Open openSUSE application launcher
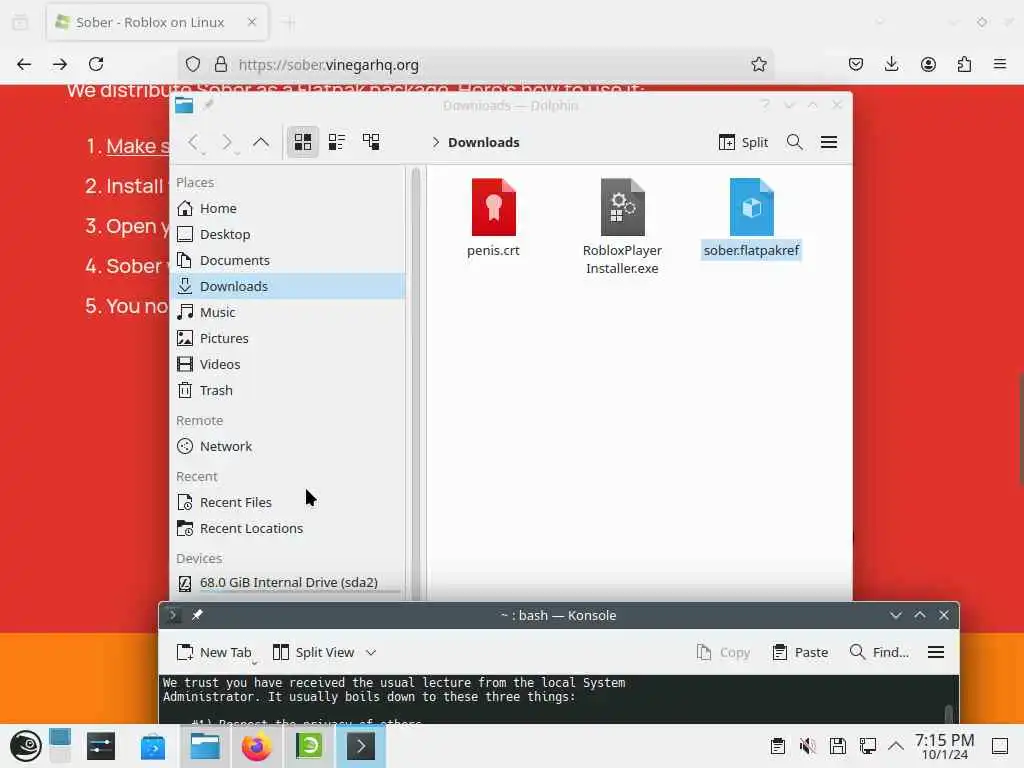The image size is (1024, 768). coord(25,746)
